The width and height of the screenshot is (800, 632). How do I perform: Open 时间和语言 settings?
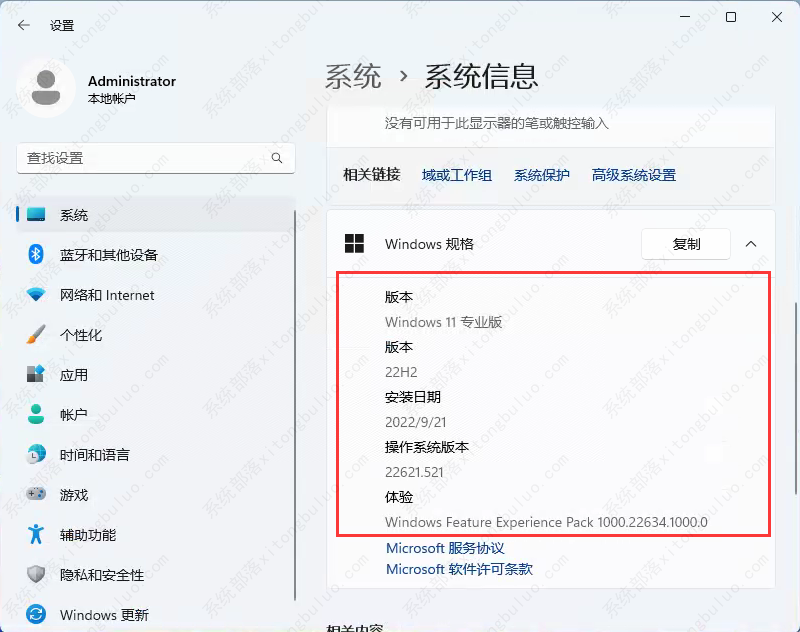[85, 454]
